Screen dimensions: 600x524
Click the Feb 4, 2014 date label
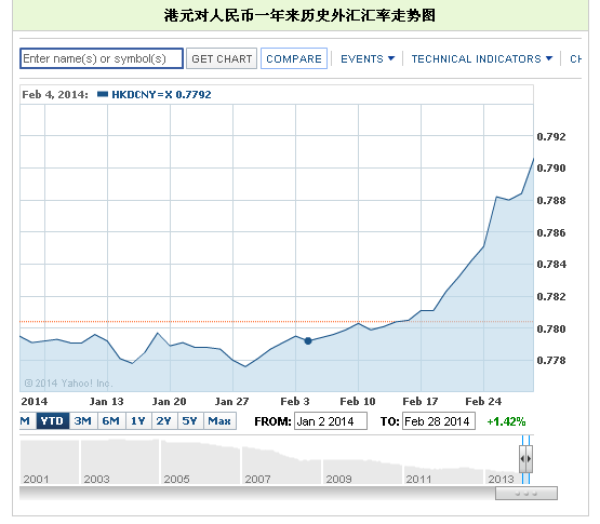pyautogui.click(x=55, y=95)
